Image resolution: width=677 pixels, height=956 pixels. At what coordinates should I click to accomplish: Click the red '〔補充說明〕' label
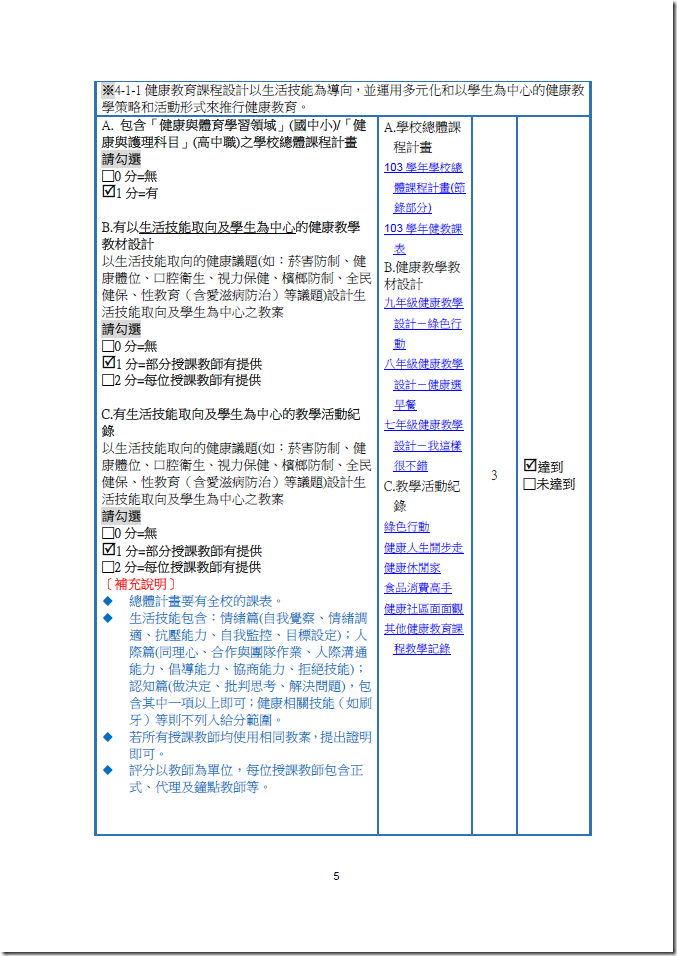tap(140, 584)
